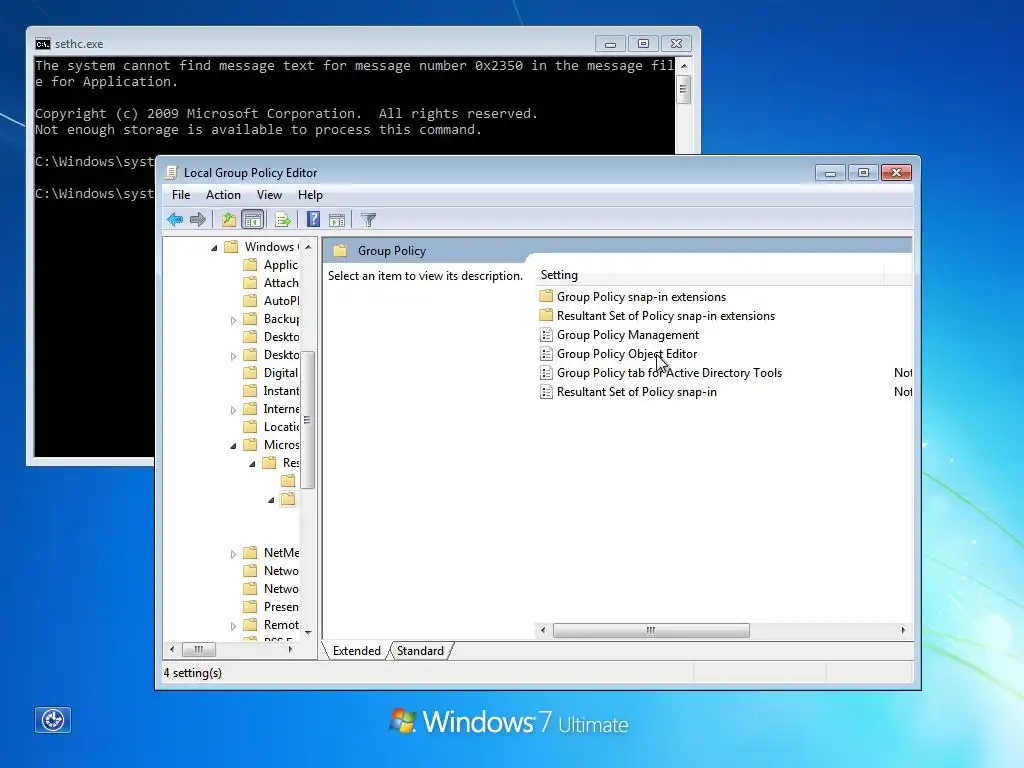Select the Instant folder in tree

[x=281, y=391]
